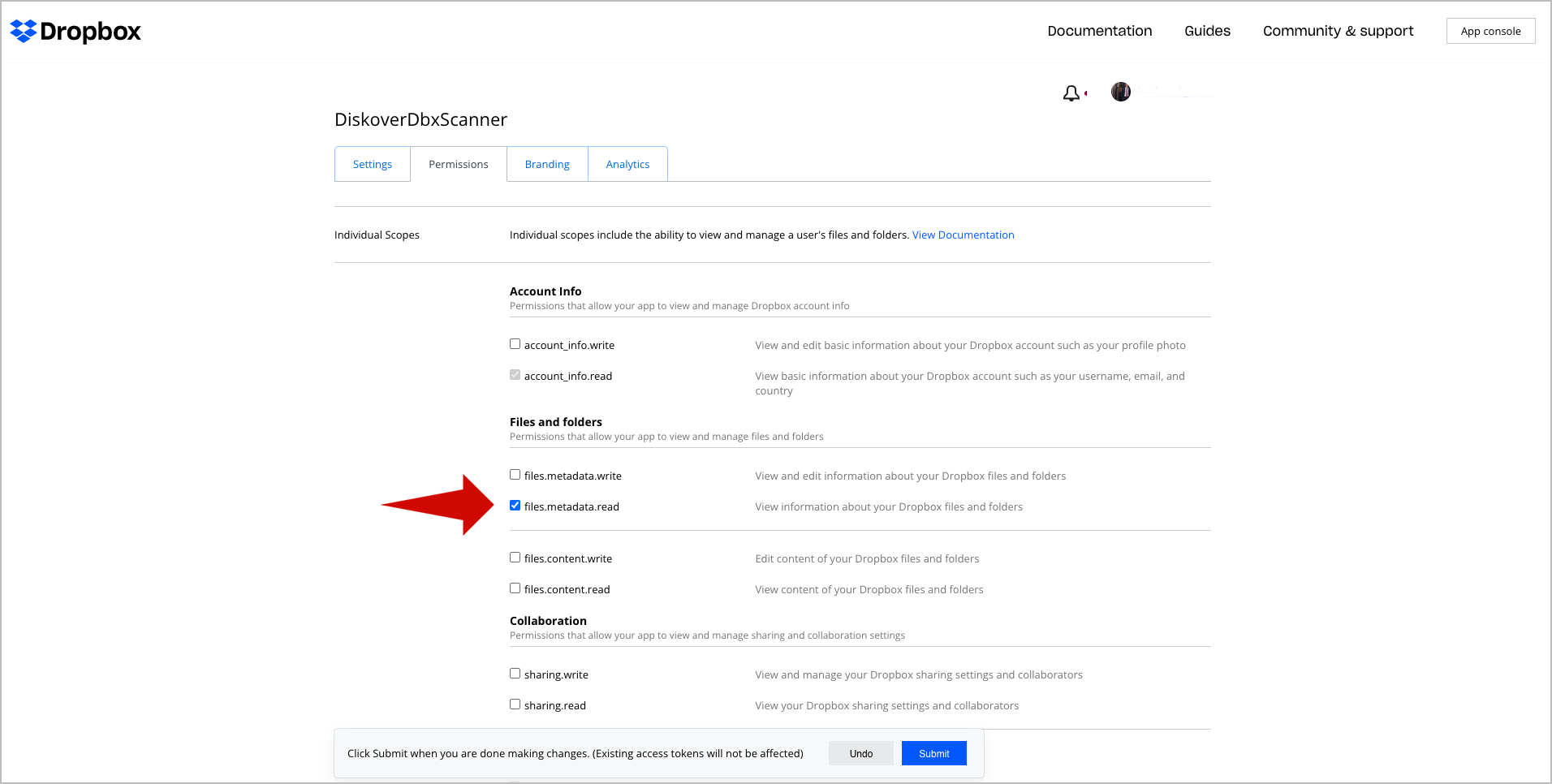
Task: Click the Submit button
Action: pyautogui.click(x=933, y=753)
